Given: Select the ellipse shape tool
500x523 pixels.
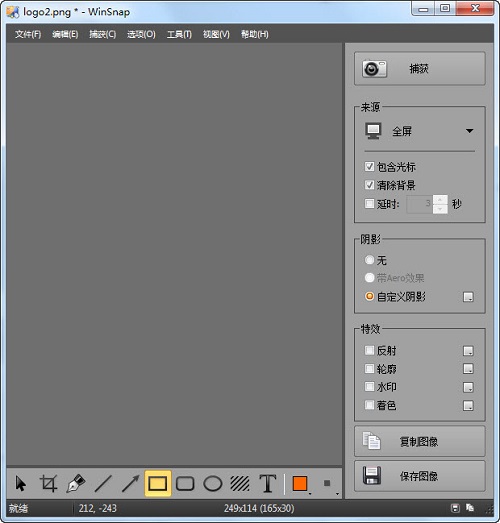Looking at the screenshot, I should 212,483.
